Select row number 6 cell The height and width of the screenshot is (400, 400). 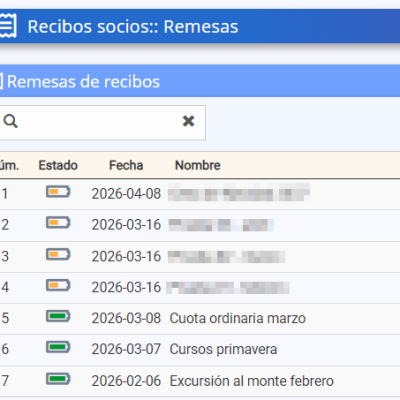point(5,349)
